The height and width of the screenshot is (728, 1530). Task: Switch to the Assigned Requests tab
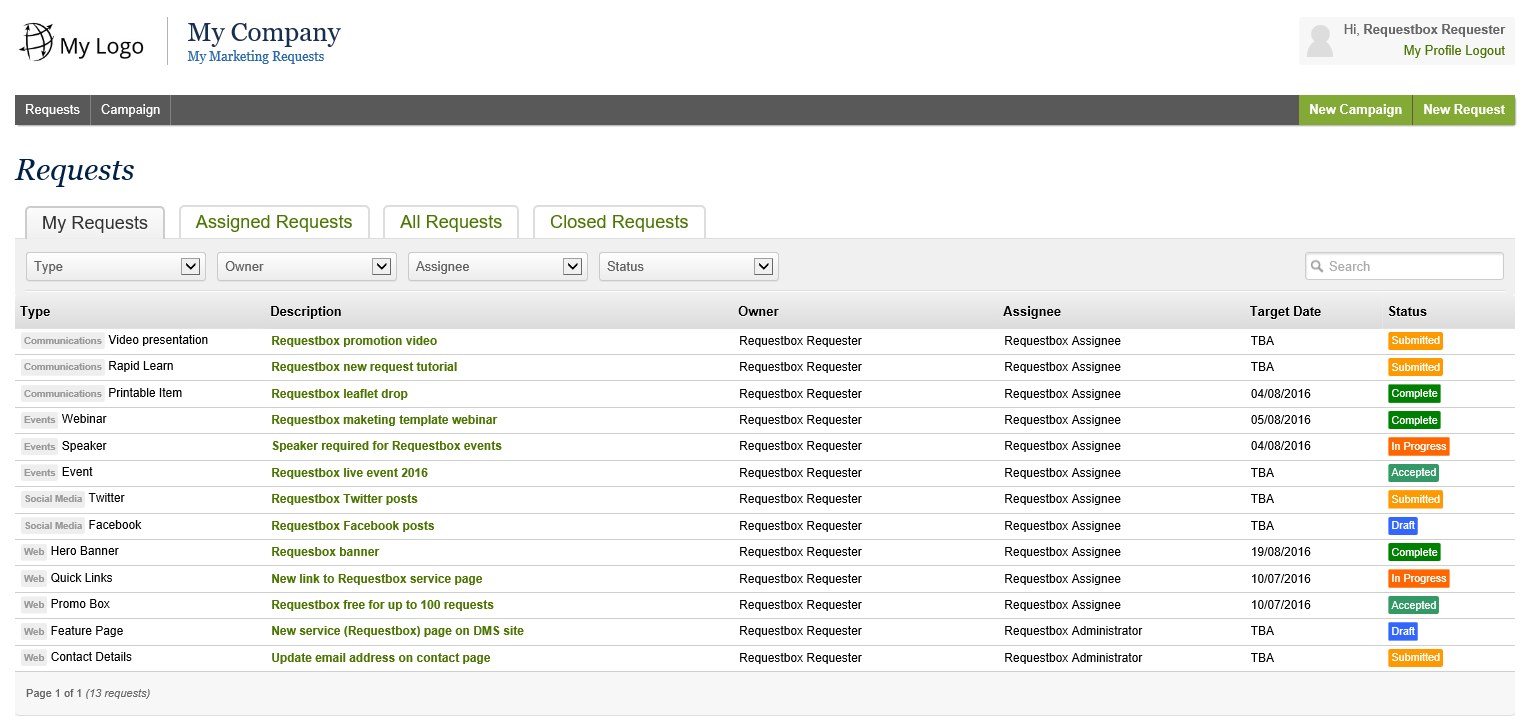coord(274,222)
